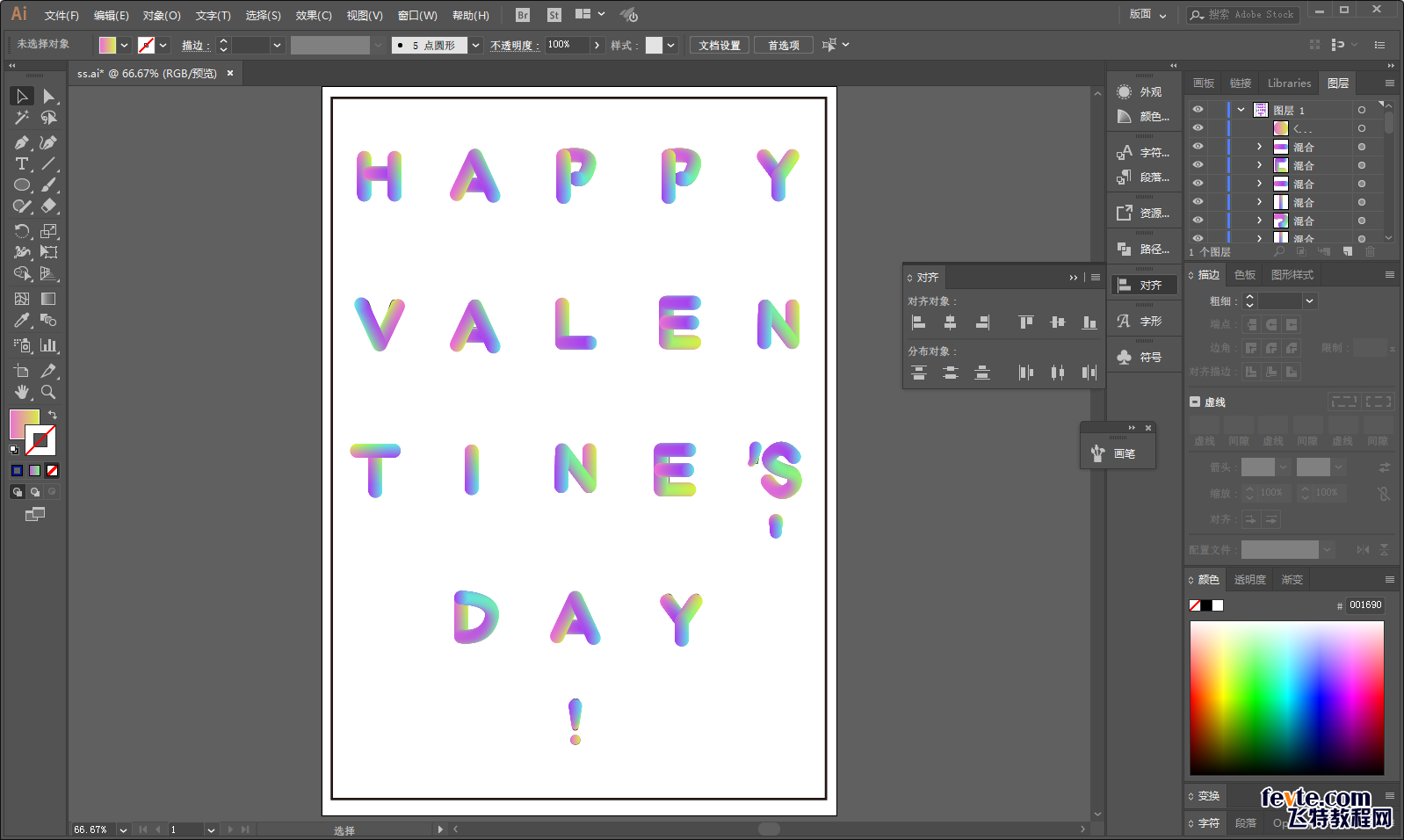
Task: Switch to the Libraries tab
Action: pyautogui.click(x=1289, y=83)
